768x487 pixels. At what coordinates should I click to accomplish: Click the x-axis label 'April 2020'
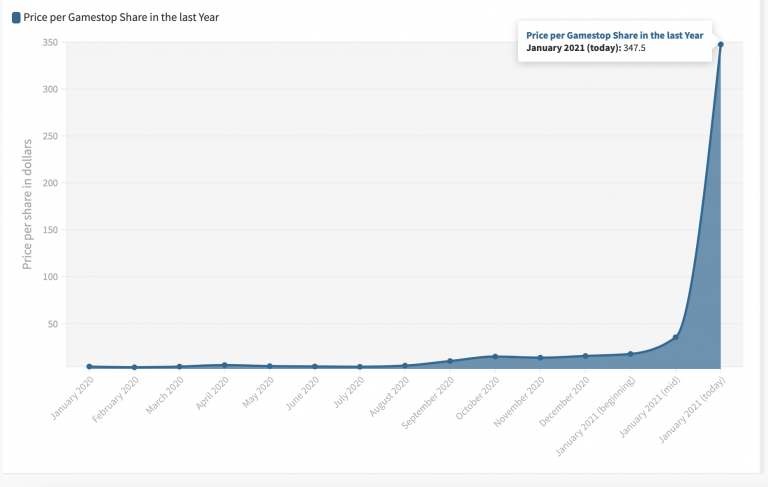point(212,393)
